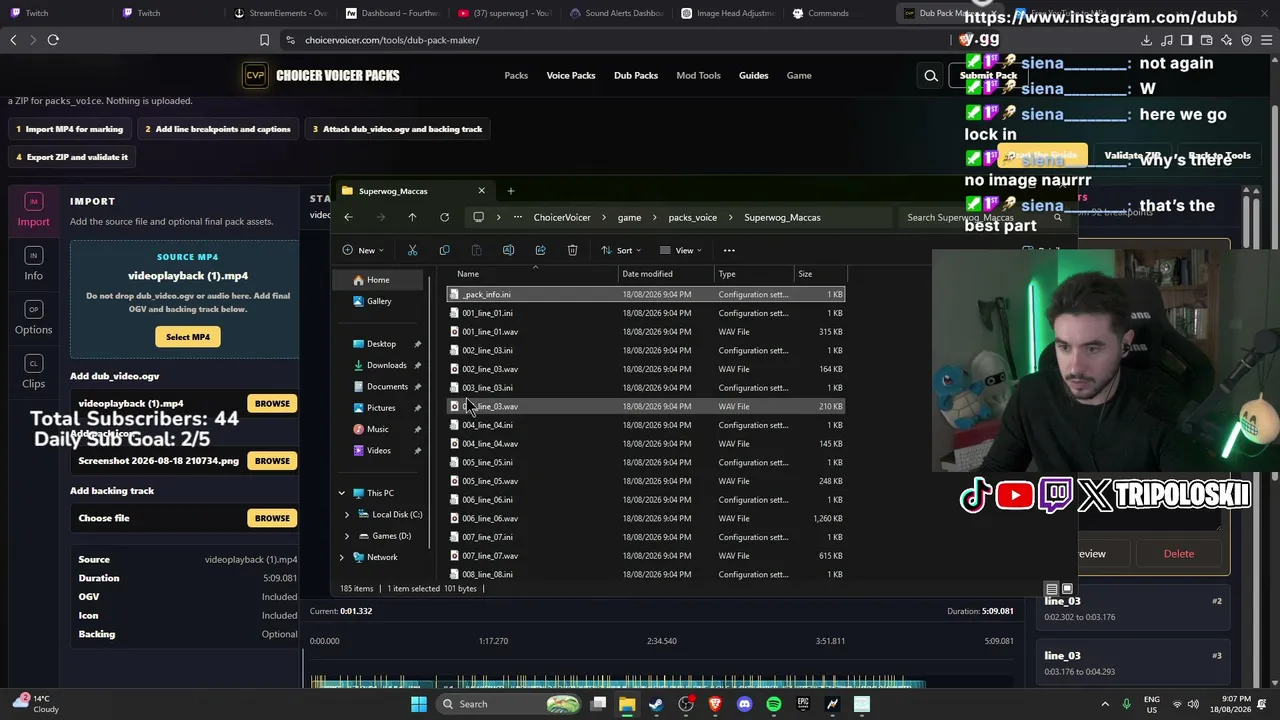Open the Info panel in the dub maker sidebar
This screenshot has width=1280, height=720.
tap(33, 264)
